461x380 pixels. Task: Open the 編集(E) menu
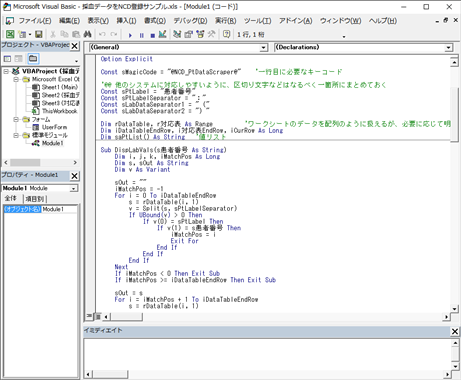pos(69,21)
